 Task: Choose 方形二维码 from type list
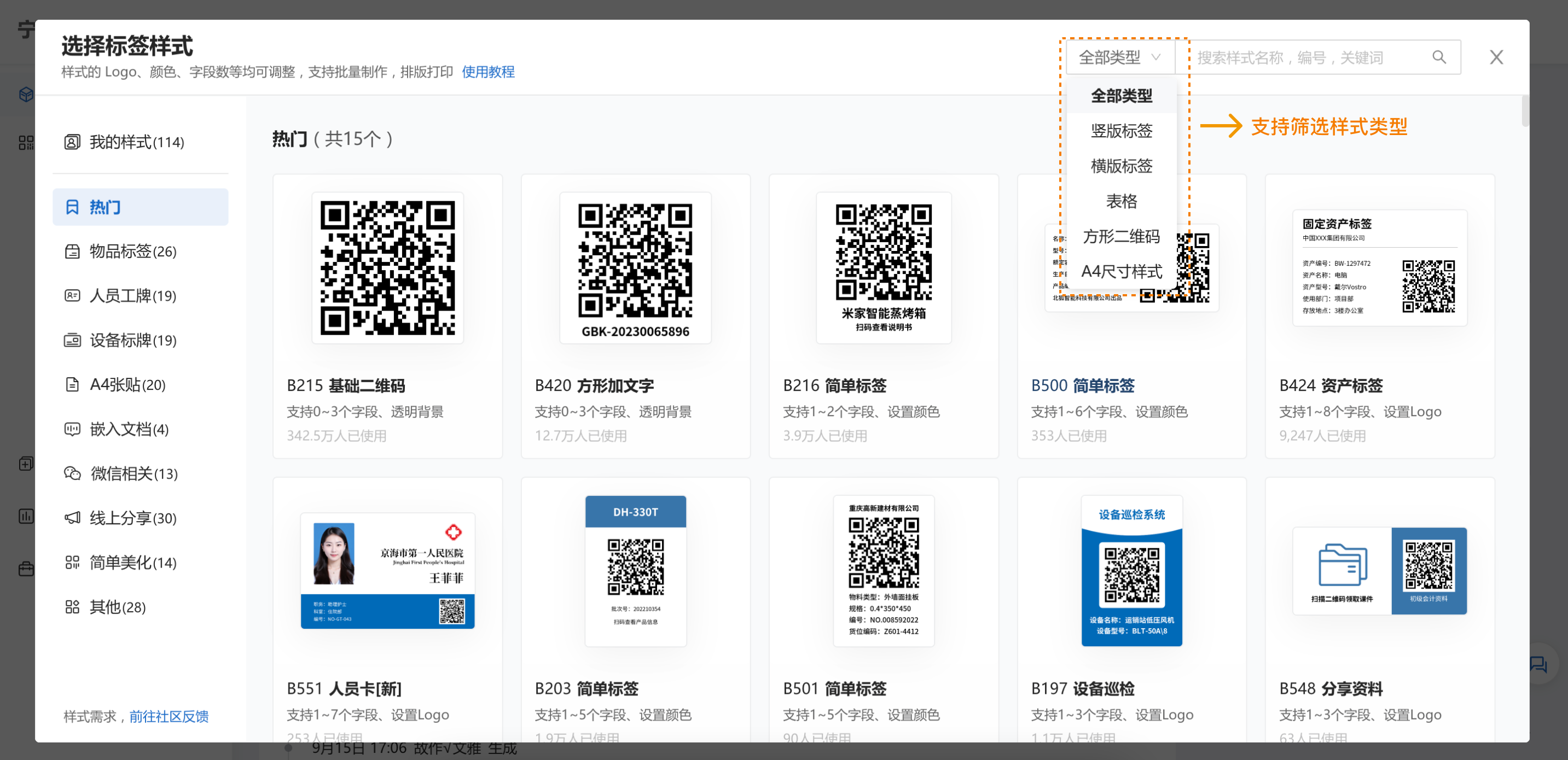[x=1121, y=237]
